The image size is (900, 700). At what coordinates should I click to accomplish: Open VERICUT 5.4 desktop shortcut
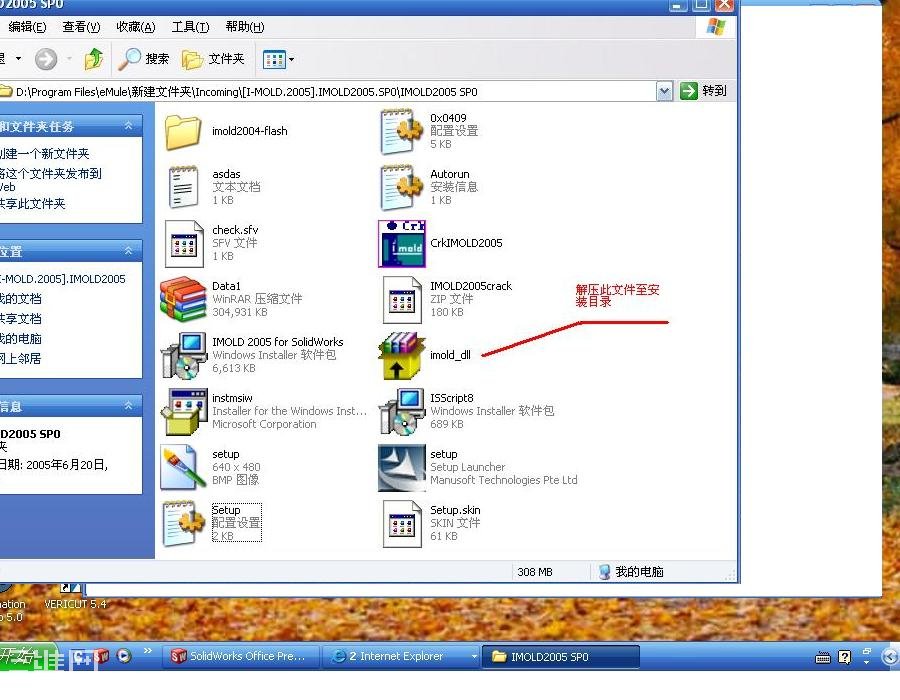[75, 597]
